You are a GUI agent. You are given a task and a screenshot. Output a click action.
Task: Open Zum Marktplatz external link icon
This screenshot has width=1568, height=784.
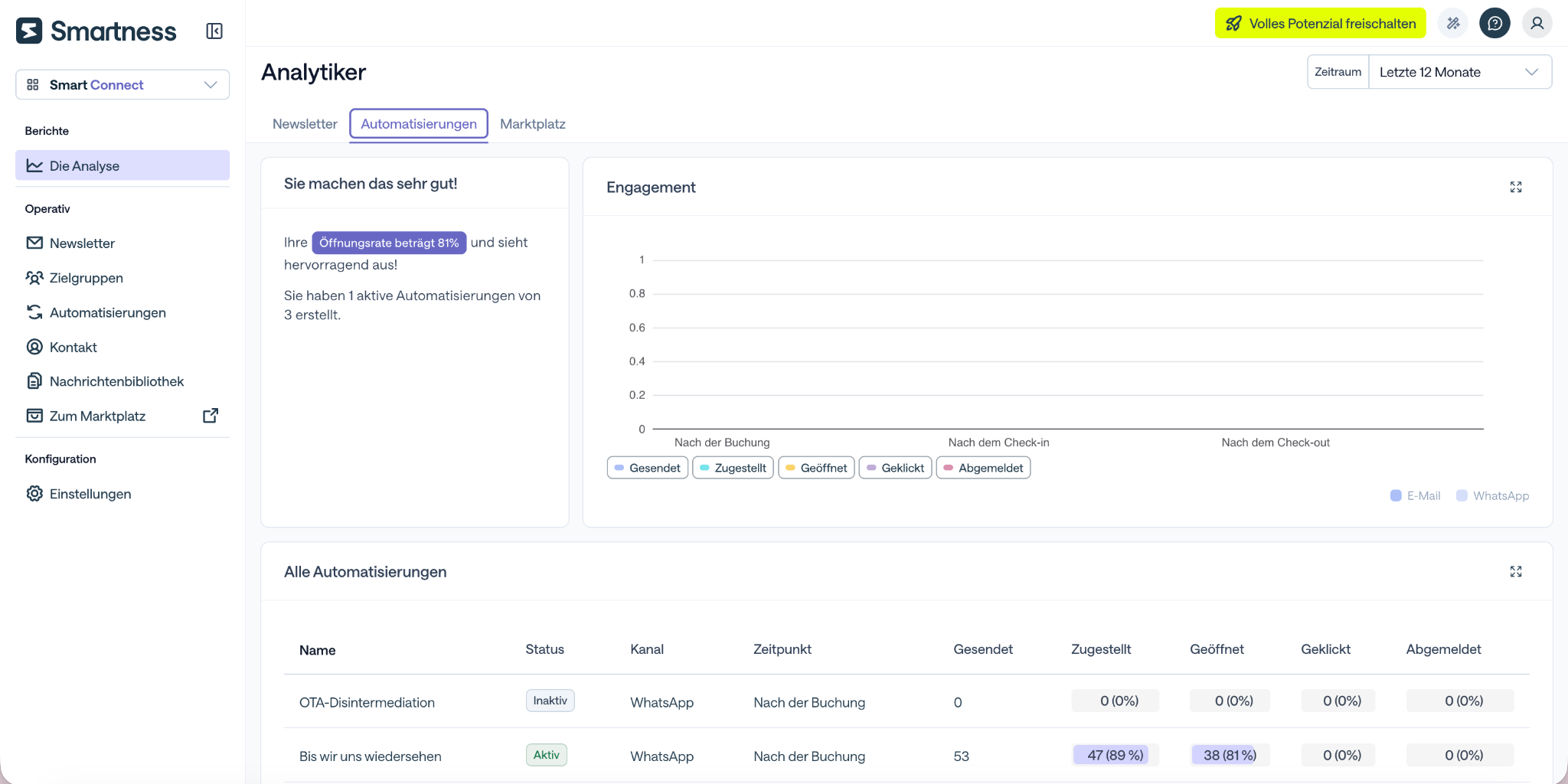211,416
